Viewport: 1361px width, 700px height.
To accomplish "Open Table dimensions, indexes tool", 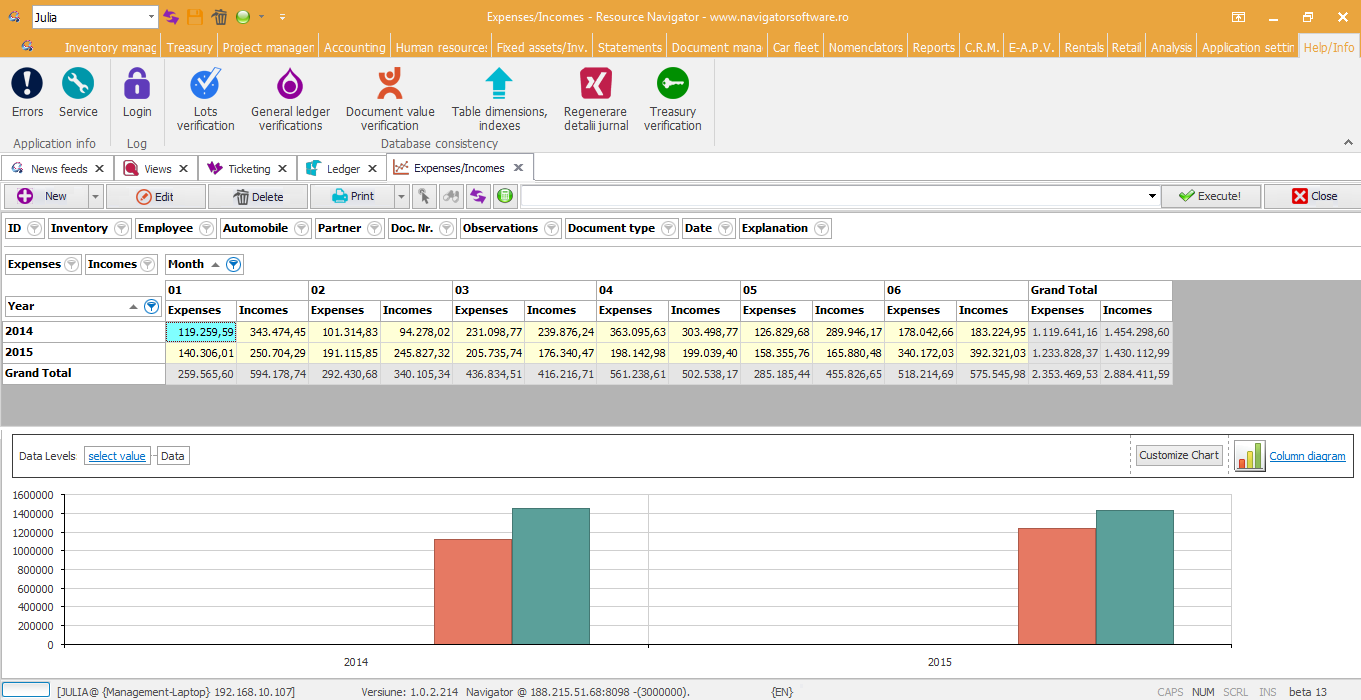I will pyautogui.click(x=499, y=84).
